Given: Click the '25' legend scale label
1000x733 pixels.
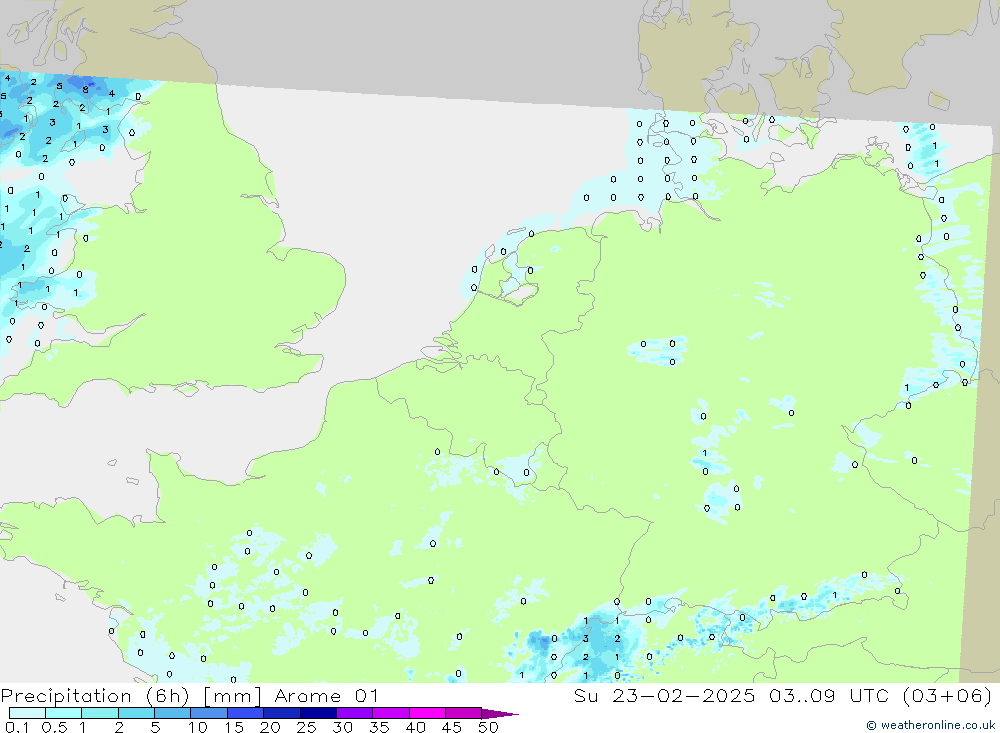Looking at the screenshot, I should (307, 727).
